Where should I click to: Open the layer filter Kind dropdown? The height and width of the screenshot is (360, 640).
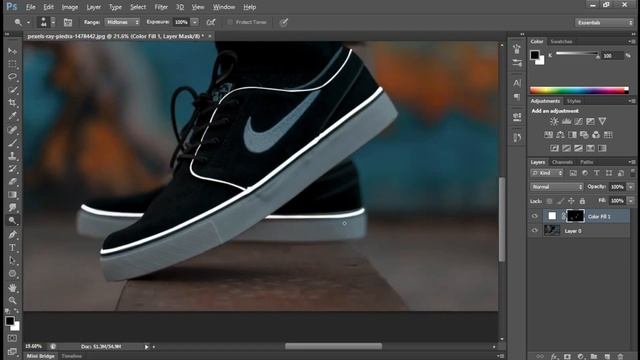coord(547,173)
